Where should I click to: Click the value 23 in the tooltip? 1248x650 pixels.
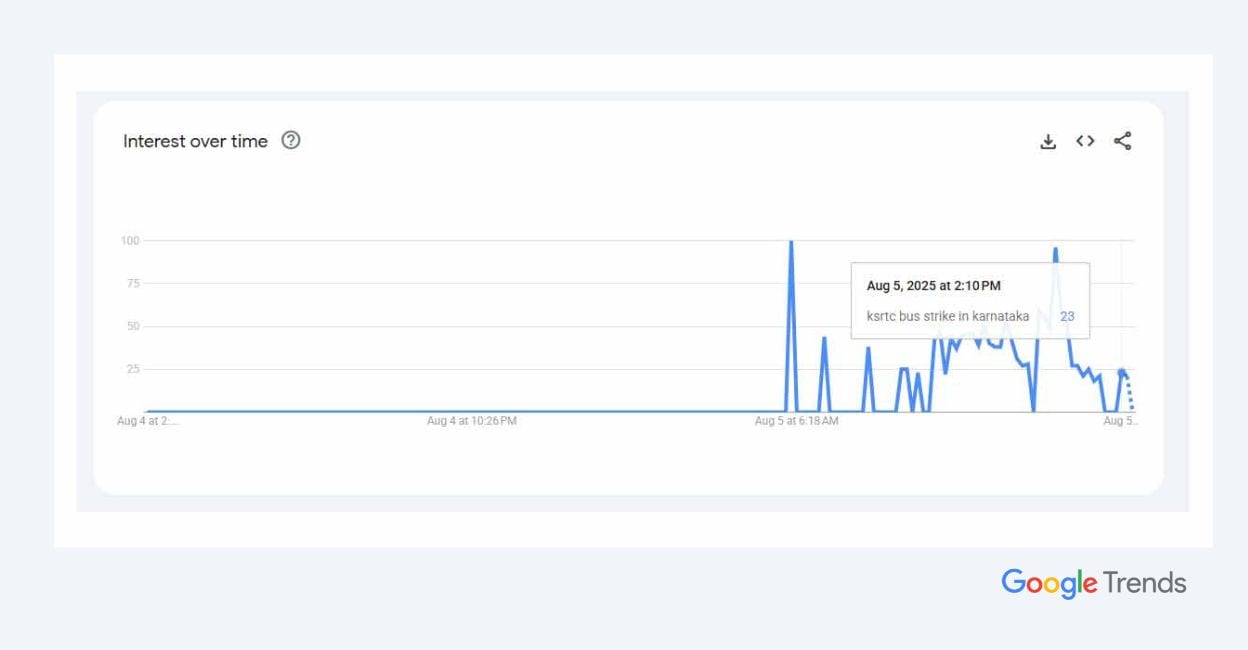point(1067,316)
